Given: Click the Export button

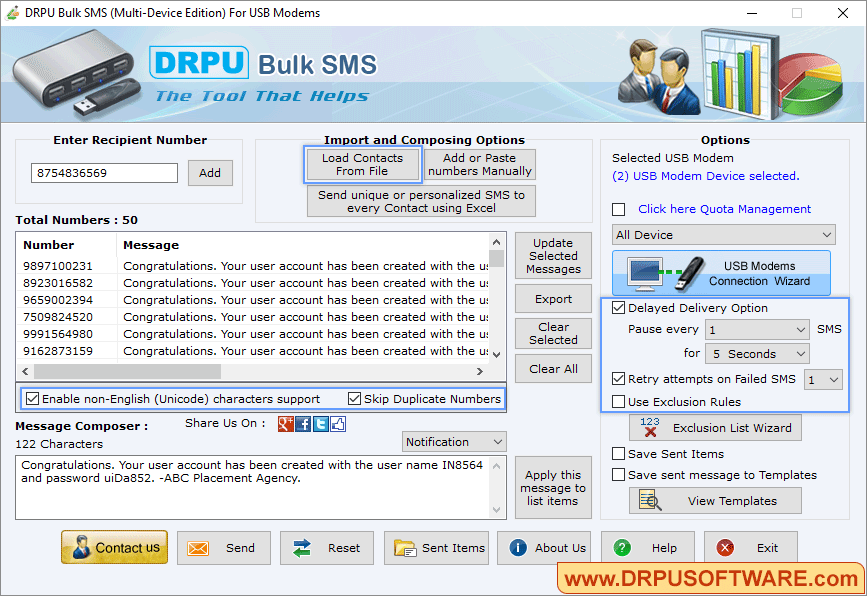Looking at the screenshot, I should click(553, 299).
